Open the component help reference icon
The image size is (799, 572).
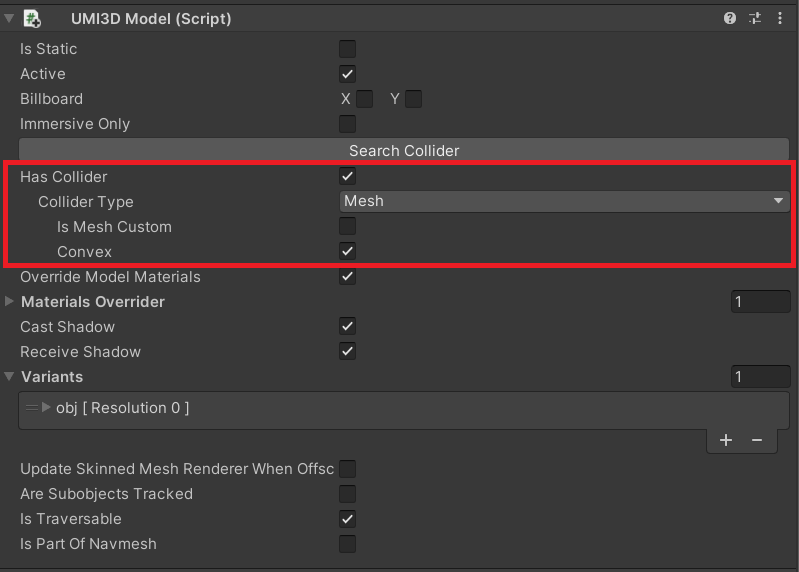729,18
